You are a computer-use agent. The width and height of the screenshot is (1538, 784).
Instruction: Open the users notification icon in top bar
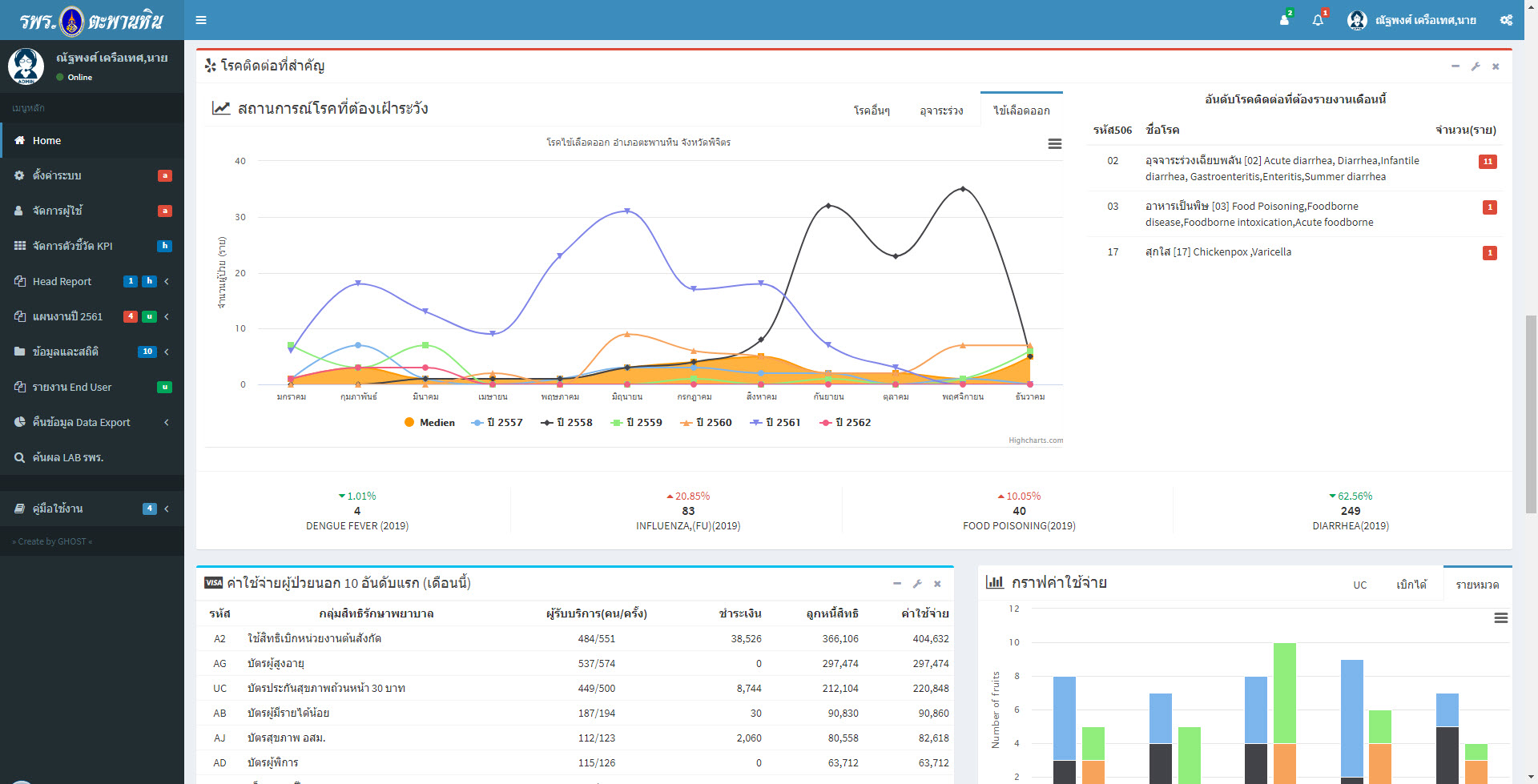pos(1284,20)
